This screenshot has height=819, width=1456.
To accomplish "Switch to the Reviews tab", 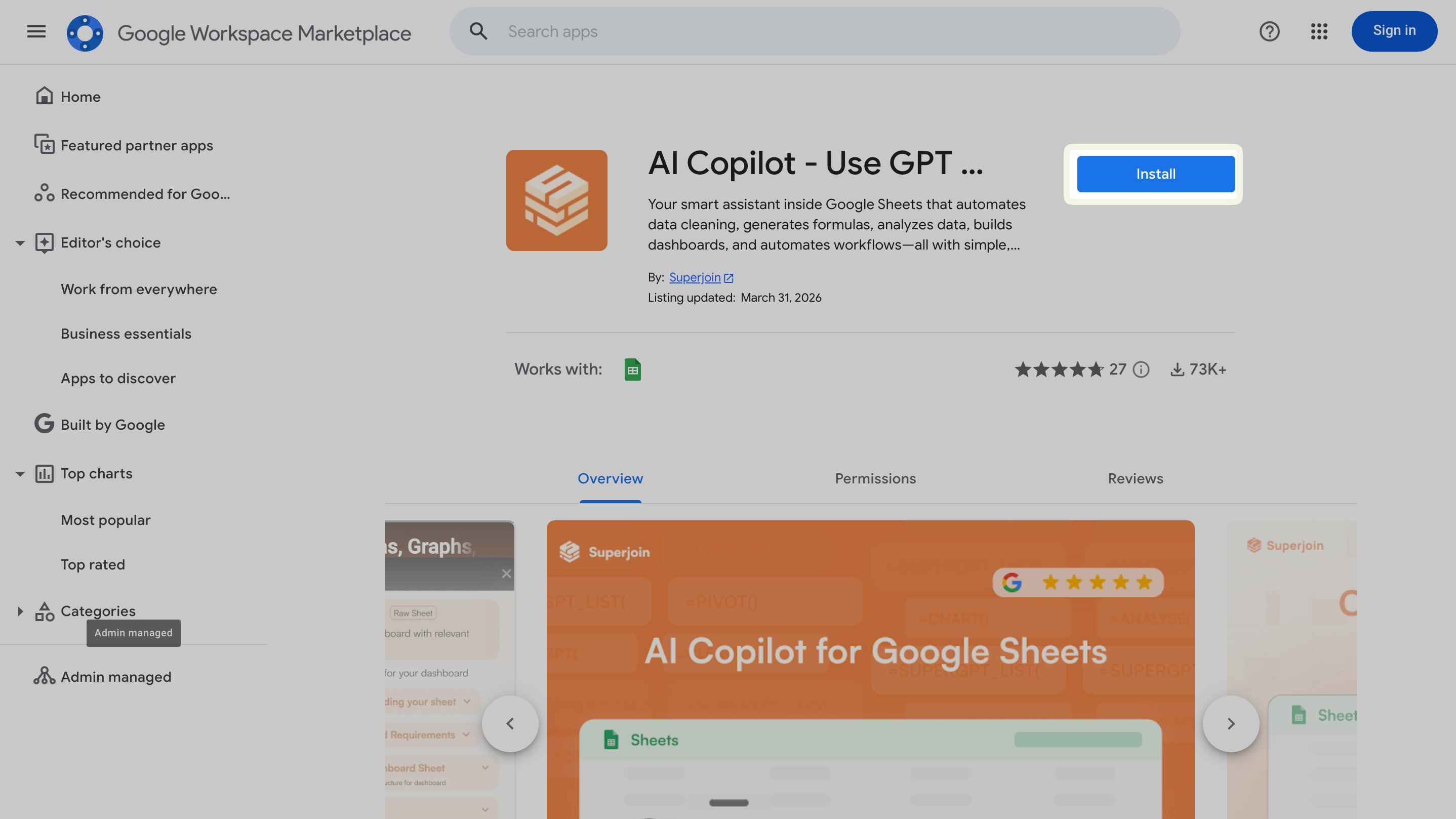I will [1135, 479].
